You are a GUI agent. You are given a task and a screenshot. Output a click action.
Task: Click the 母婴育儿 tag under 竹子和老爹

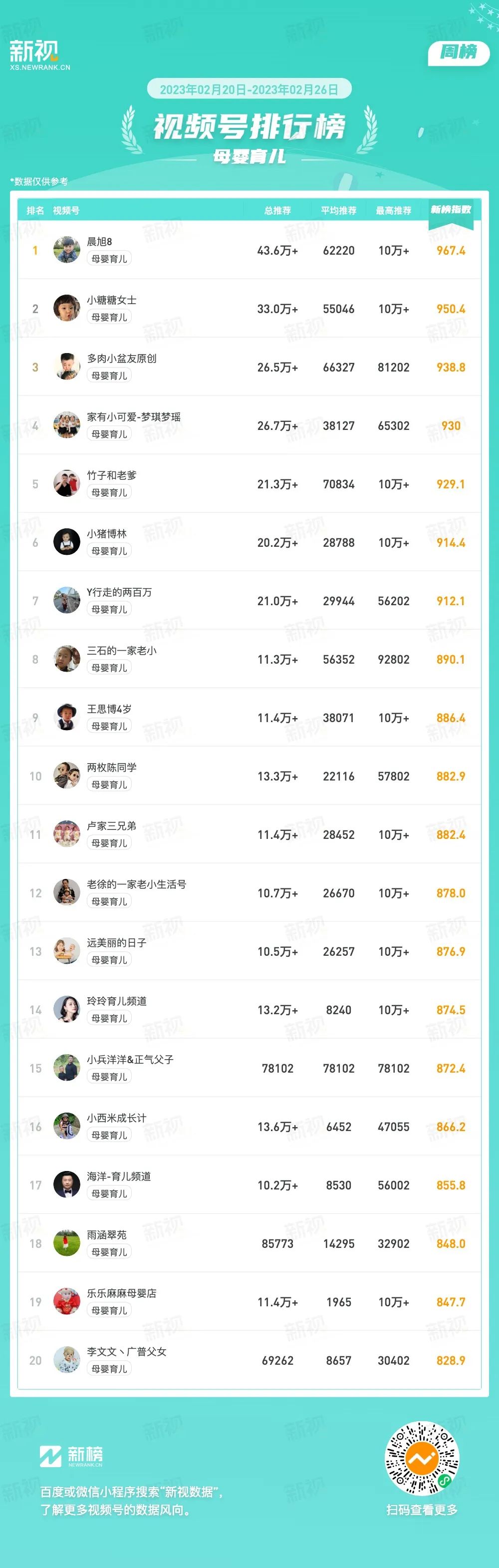pyautogui.click(x=110, y=492)
